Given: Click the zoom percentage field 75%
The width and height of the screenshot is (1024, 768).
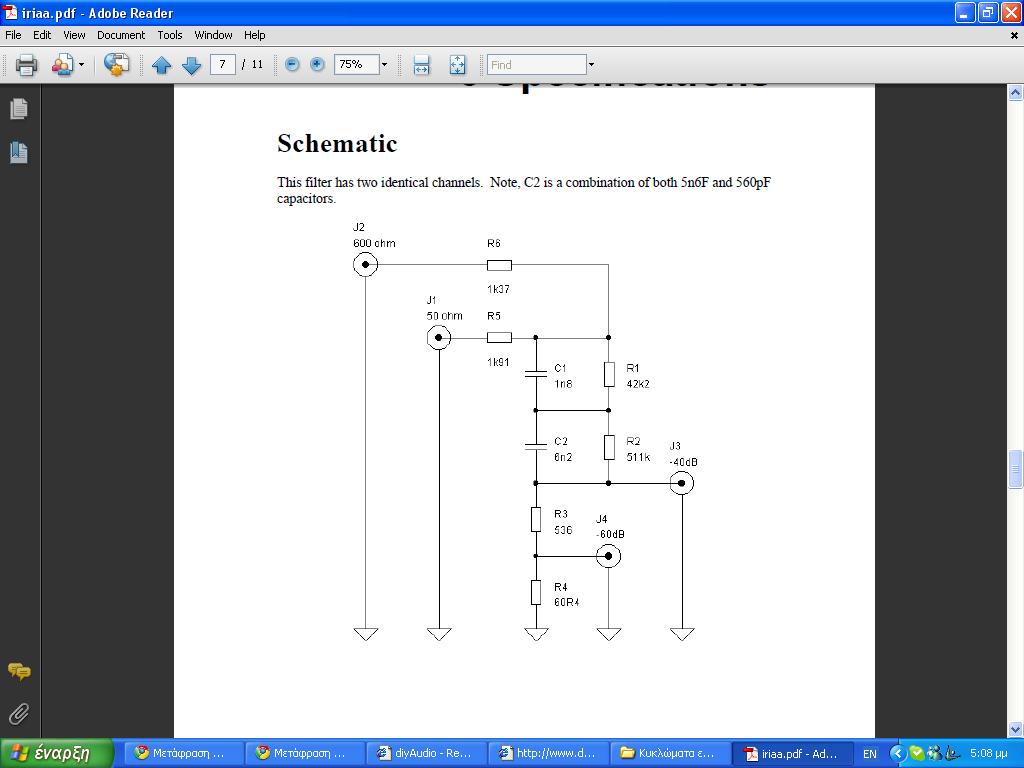Looking at the screenshot, I should click(x=356, y=64).
